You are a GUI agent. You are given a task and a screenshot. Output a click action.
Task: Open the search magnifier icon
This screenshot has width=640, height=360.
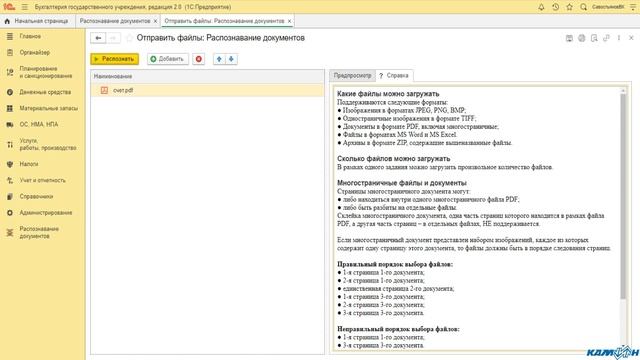point(584,7)
